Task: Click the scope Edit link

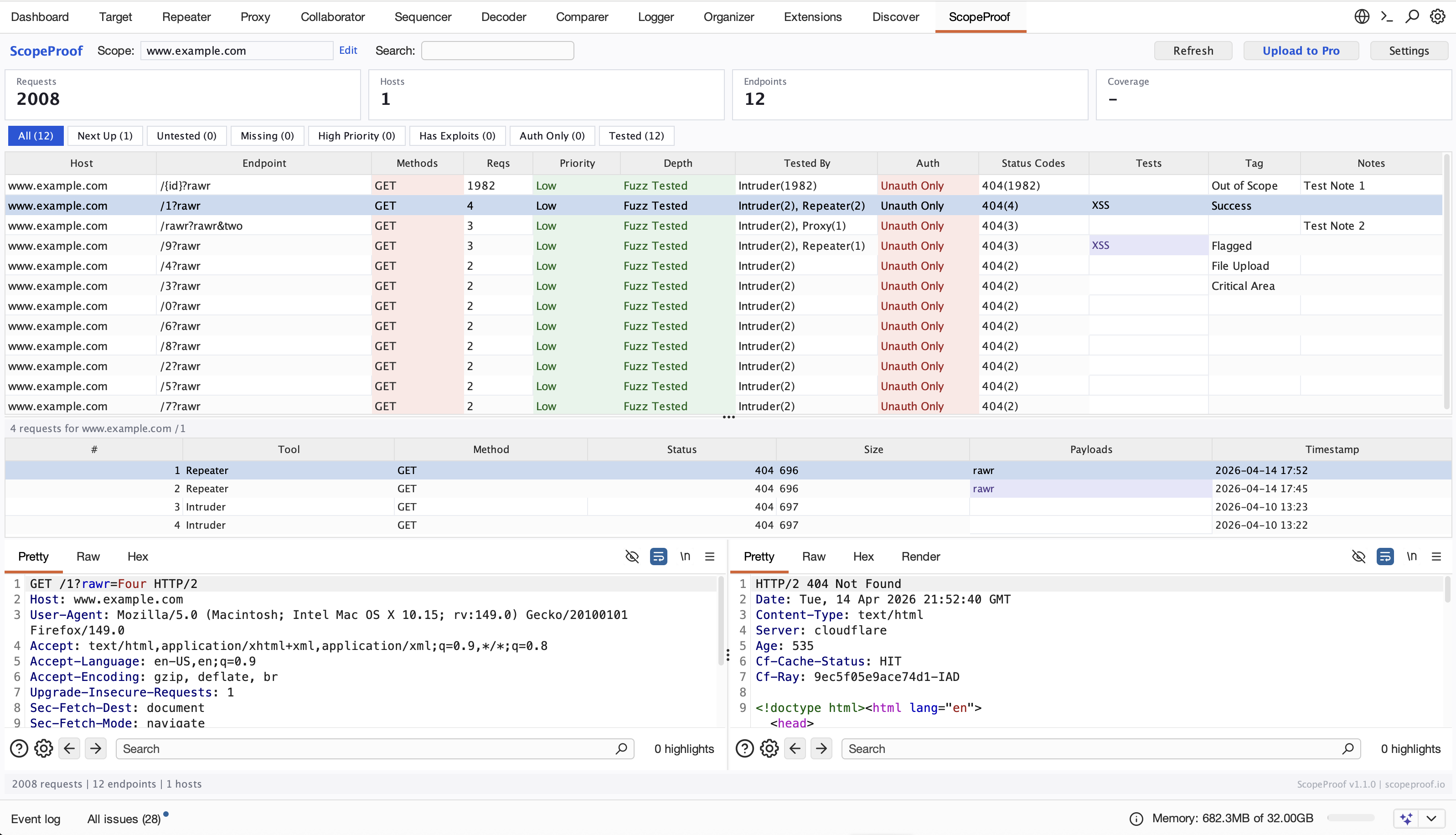Action: pos(348,51)
